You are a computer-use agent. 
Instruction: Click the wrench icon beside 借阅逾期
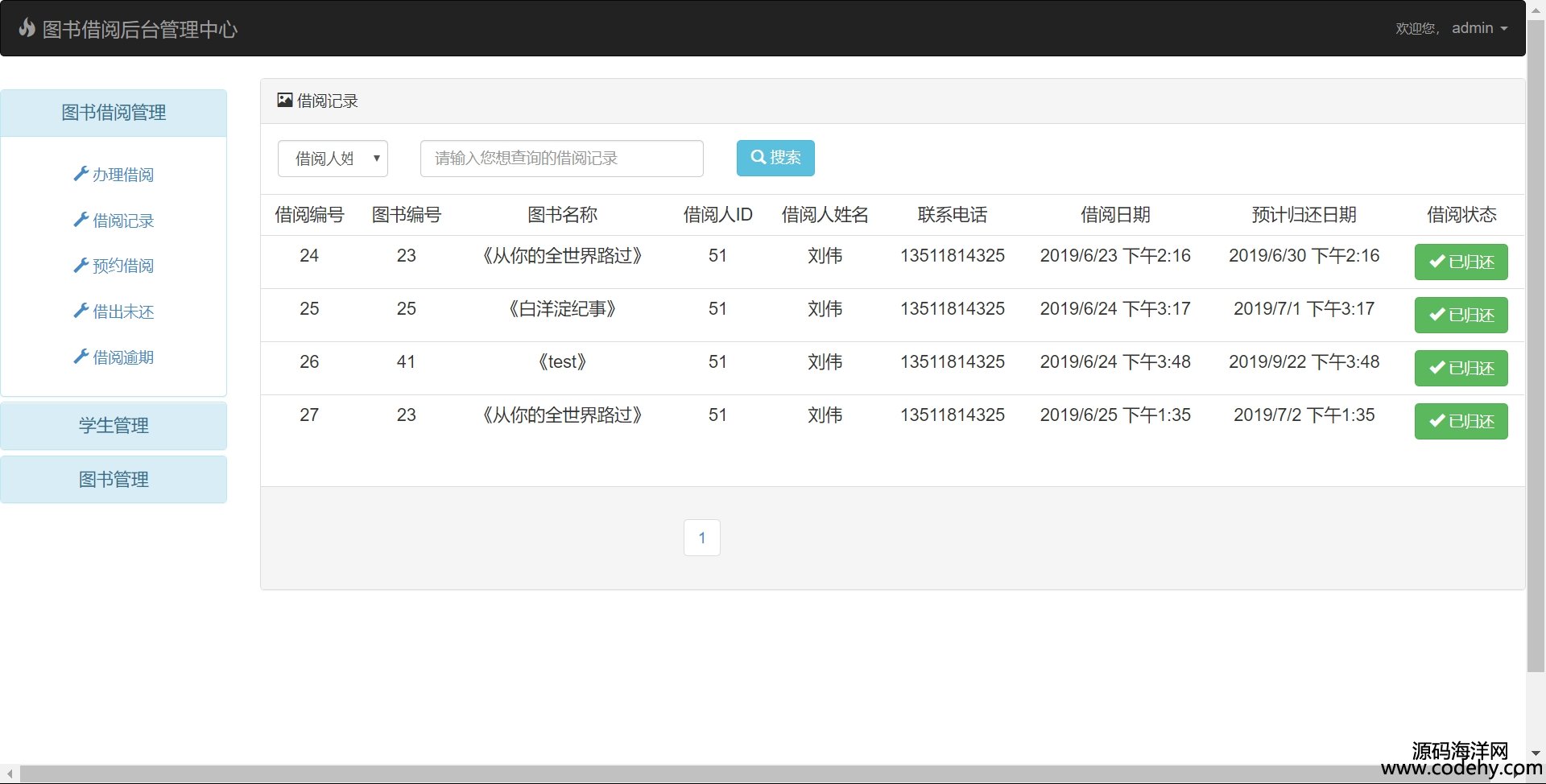click(x=81, y=357)
